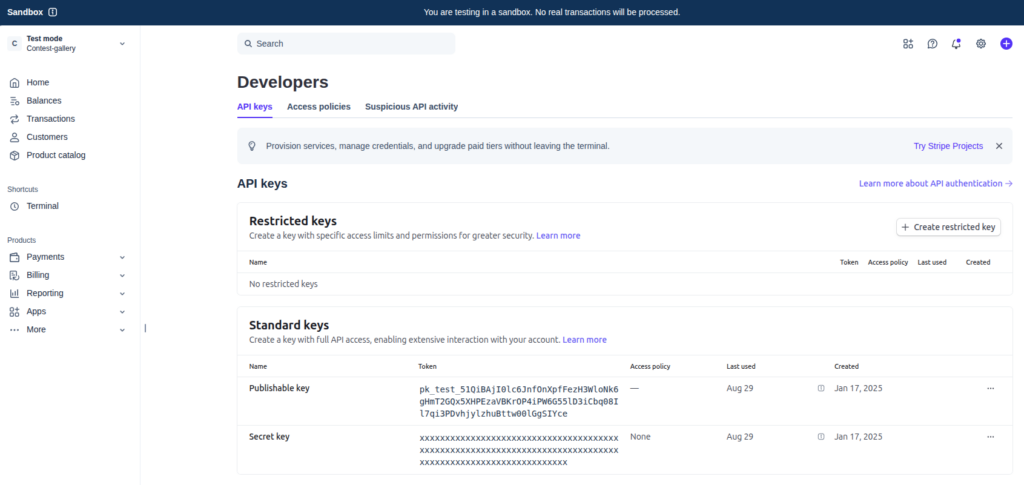Open Transactions in the sidebar
This screenshot has width=1024, height=485.
51,119
